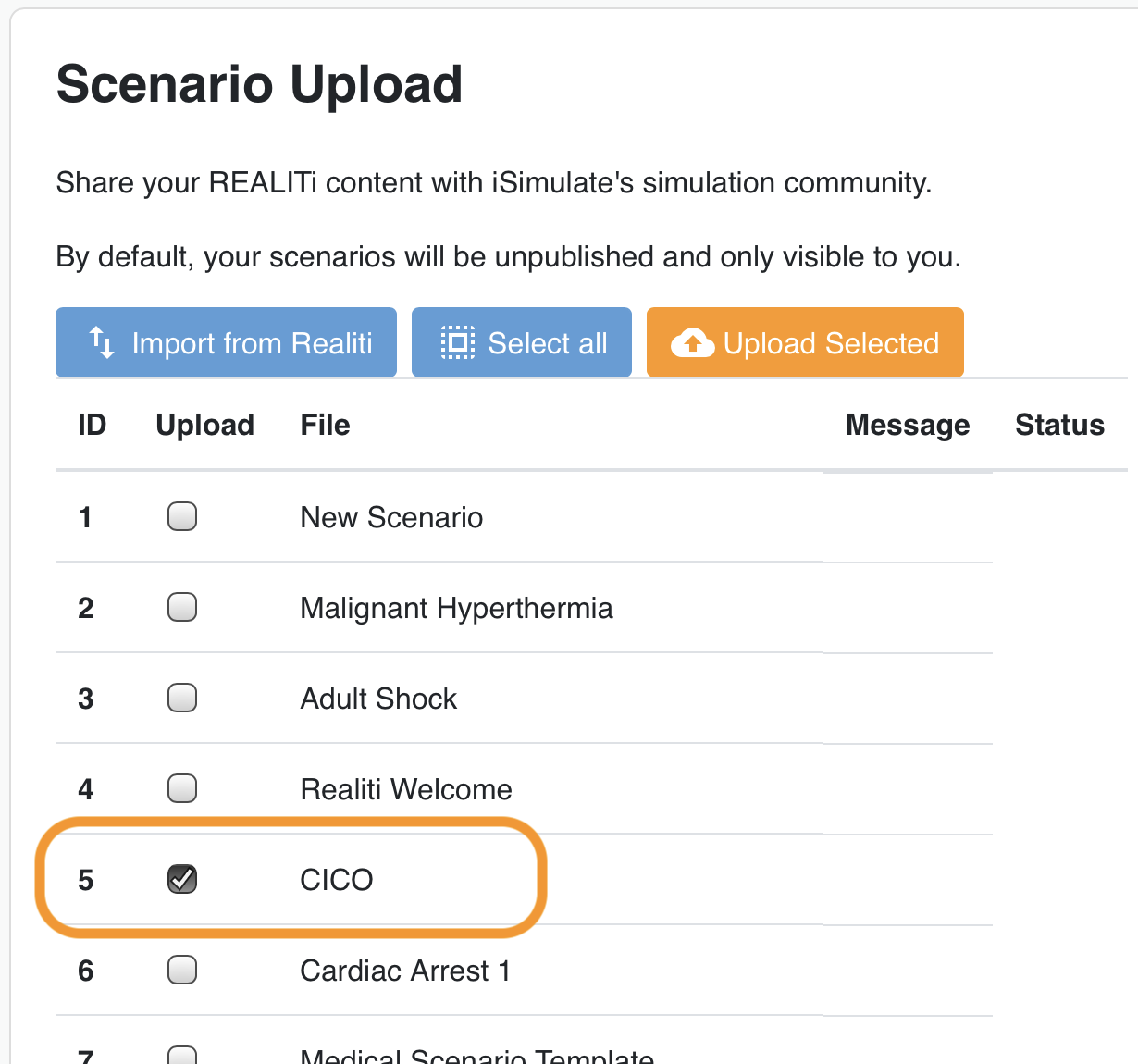Image resolution: width=1138 pixels, height=1064 pixels.
Task: Click the Scenario Upload heading
Action: [260, 84]
